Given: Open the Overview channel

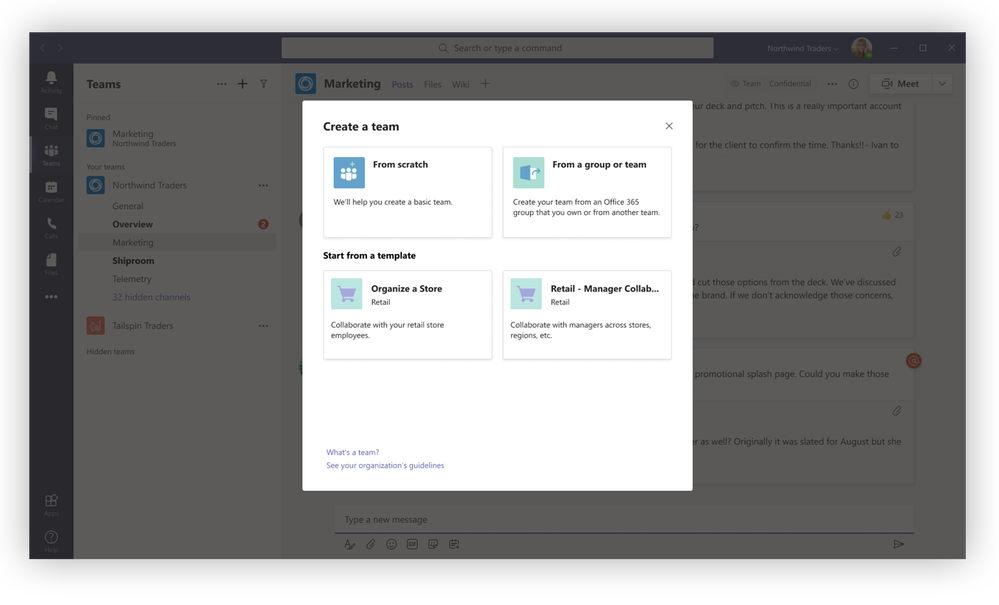Looking at the screenshot, I should [133, 224].
